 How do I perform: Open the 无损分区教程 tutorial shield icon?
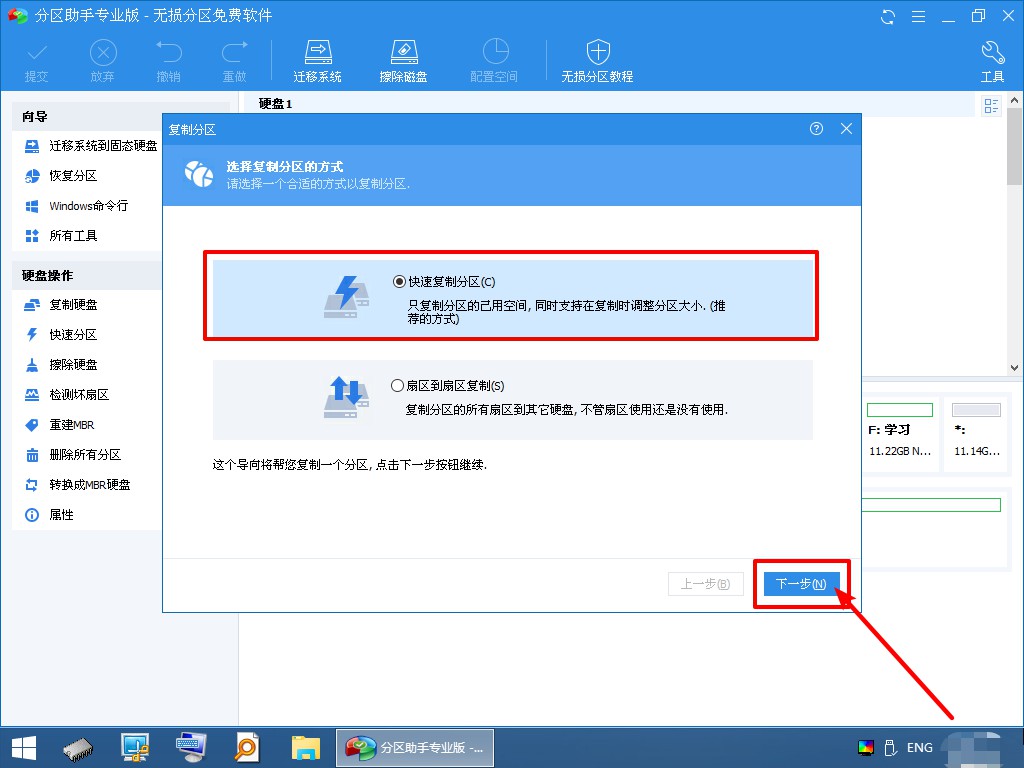click(x=598, y=61)
